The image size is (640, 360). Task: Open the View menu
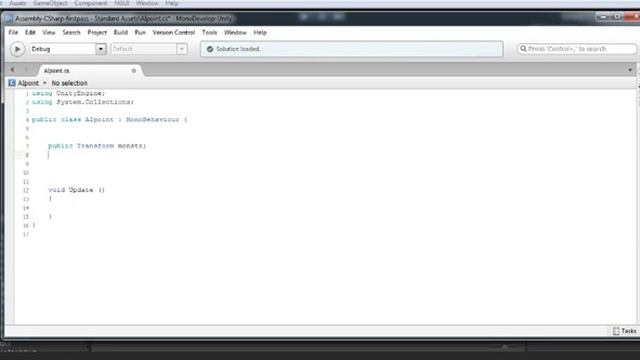(49, 32)
